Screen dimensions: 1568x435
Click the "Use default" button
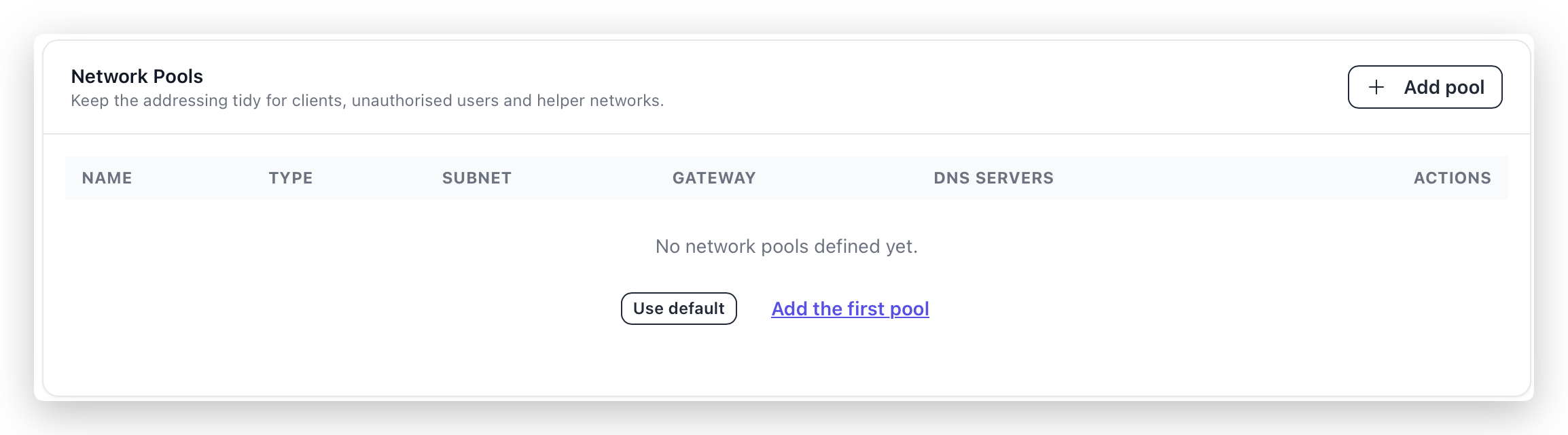pos(678,309)
